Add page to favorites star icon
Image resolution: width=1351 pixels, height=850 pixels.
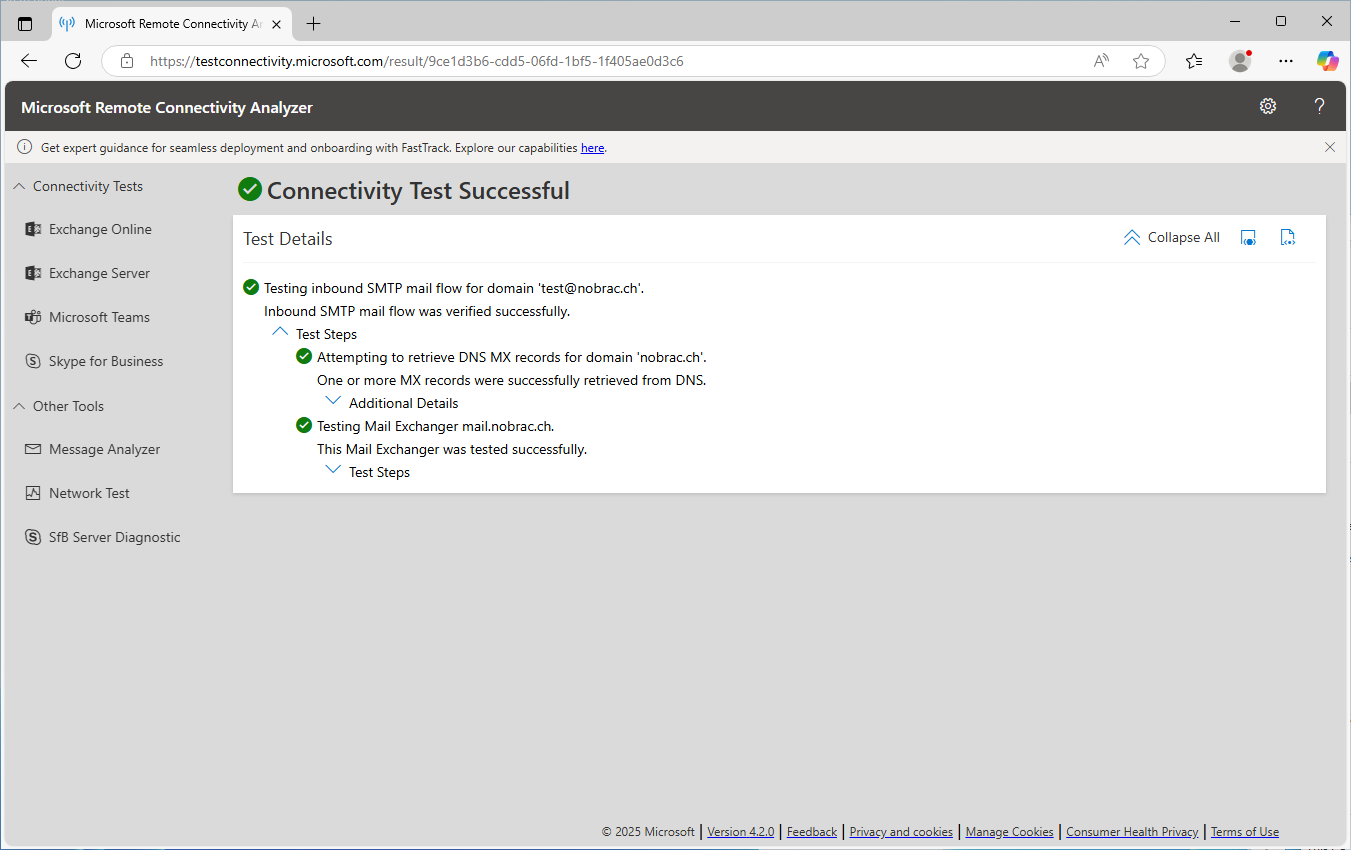[1141, 61]
